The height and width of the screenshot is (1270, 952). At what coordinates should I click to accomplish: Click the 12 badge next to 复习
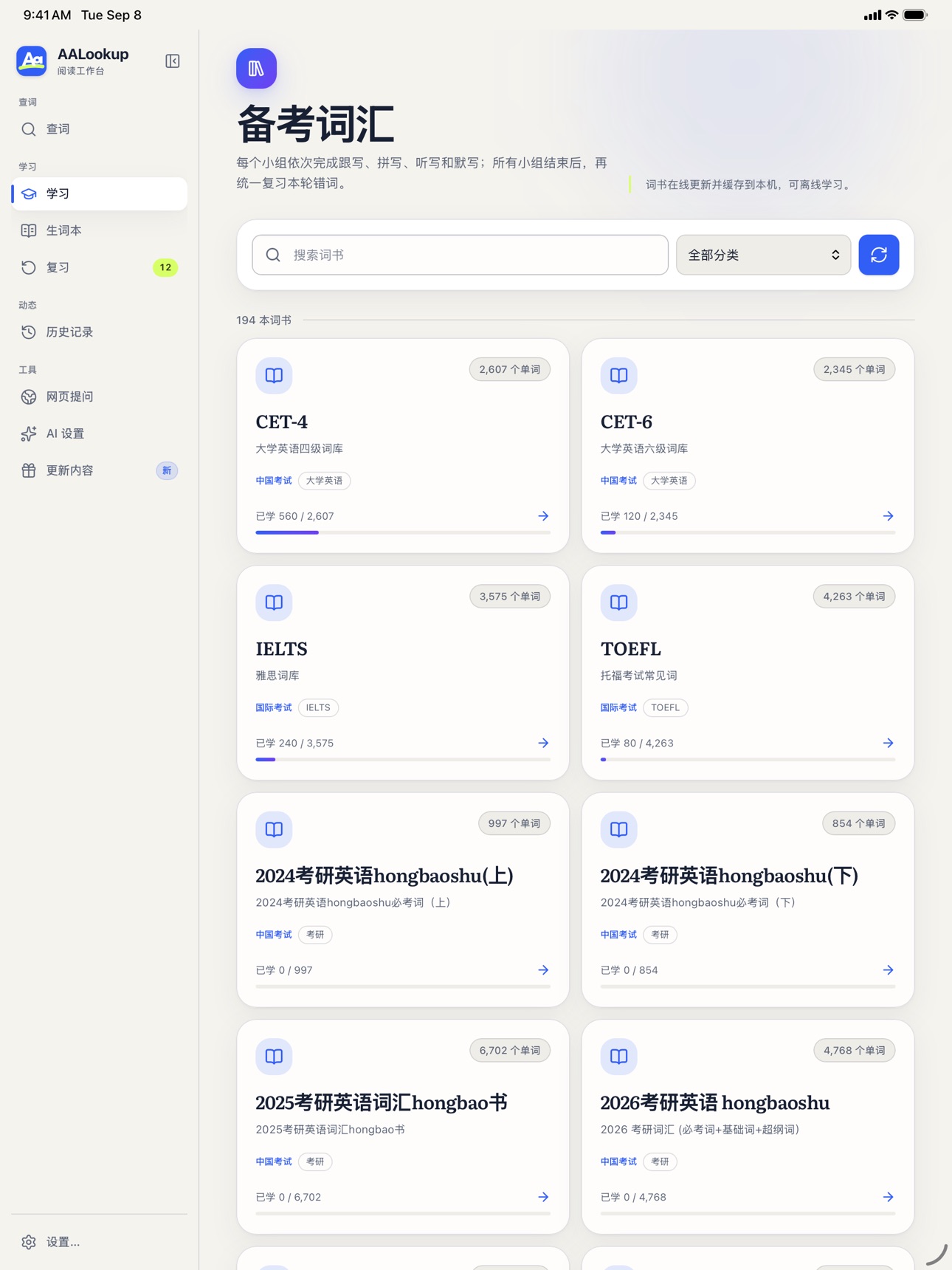(165, 267)
